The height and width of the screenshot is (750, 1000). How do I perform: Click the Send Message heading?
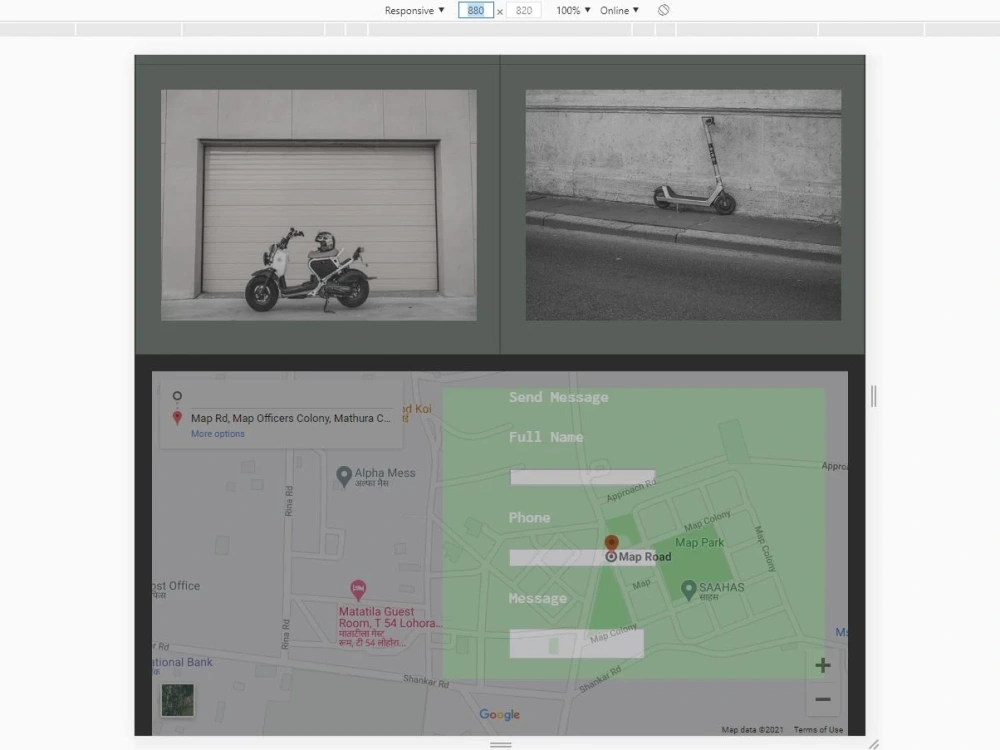coord(559,397)
